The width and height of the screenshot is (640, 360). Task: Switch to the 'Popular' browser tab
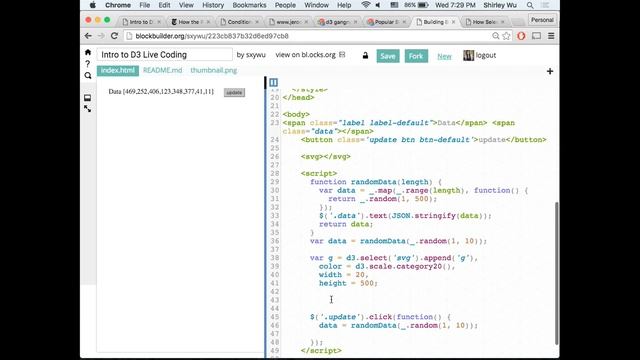click(385, 22)
